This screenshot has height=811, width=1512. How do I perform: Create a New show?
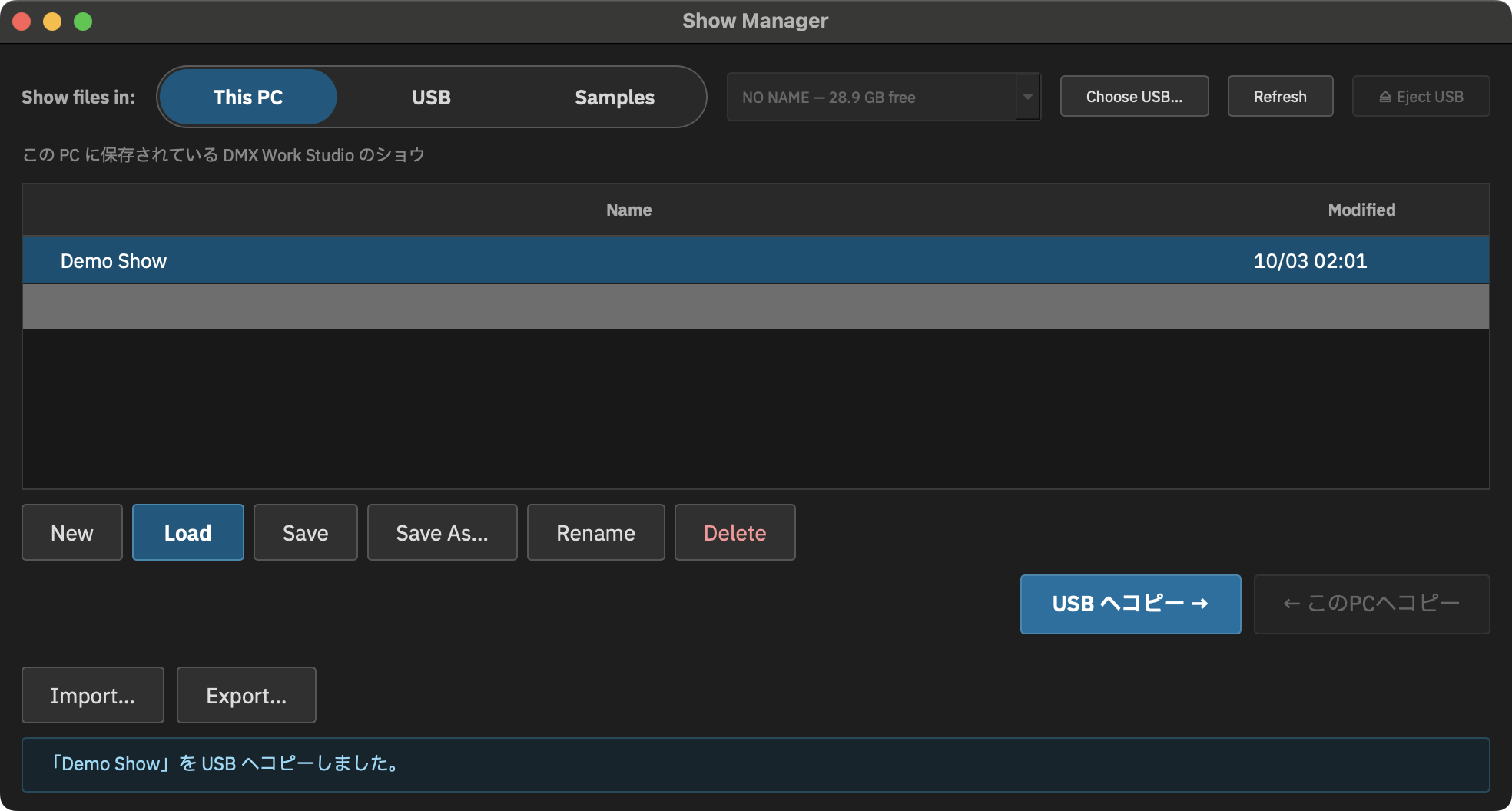(72, 532)
